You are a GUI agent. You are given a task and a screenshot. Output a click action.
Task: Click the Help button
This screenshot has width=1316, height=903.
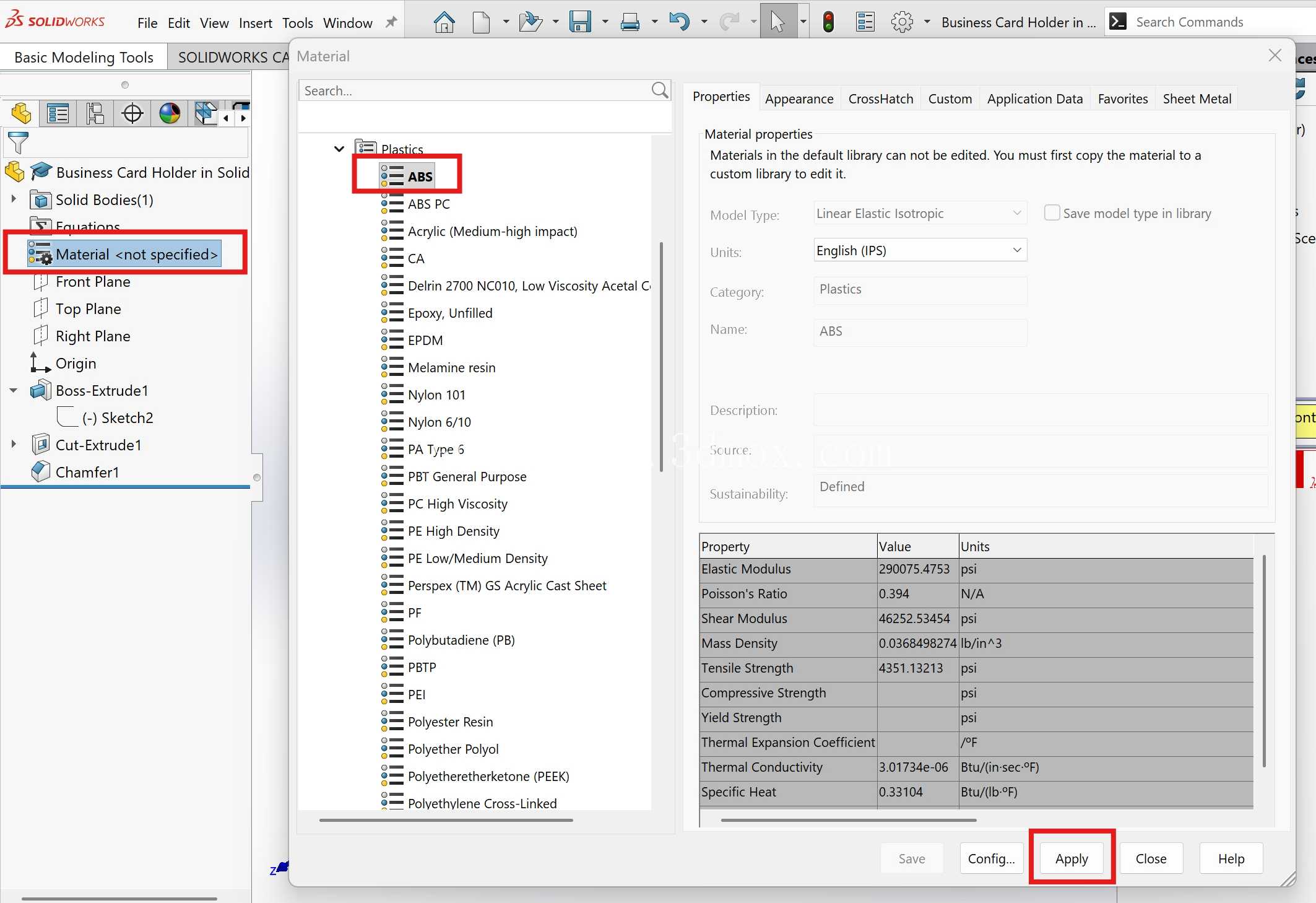1231,858
